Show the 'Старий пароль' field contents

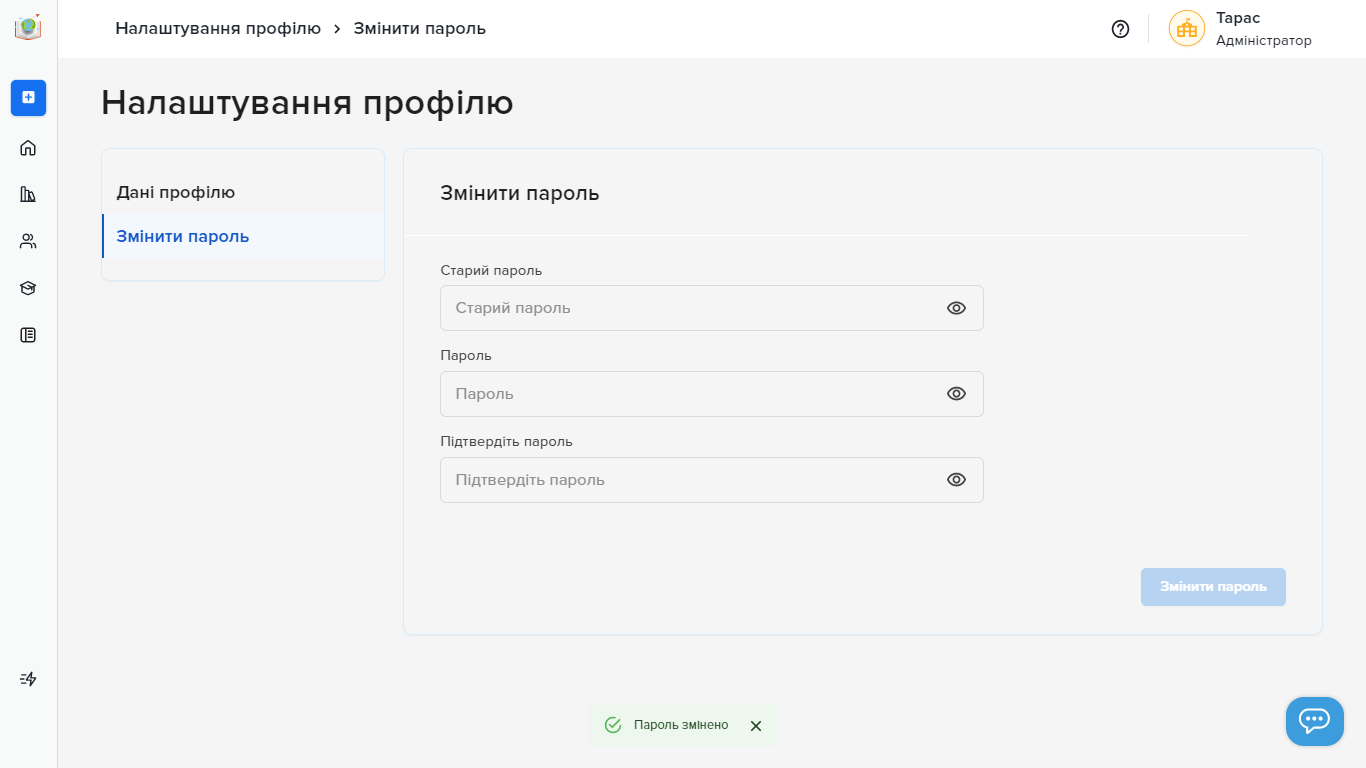(x=956, y=308)
